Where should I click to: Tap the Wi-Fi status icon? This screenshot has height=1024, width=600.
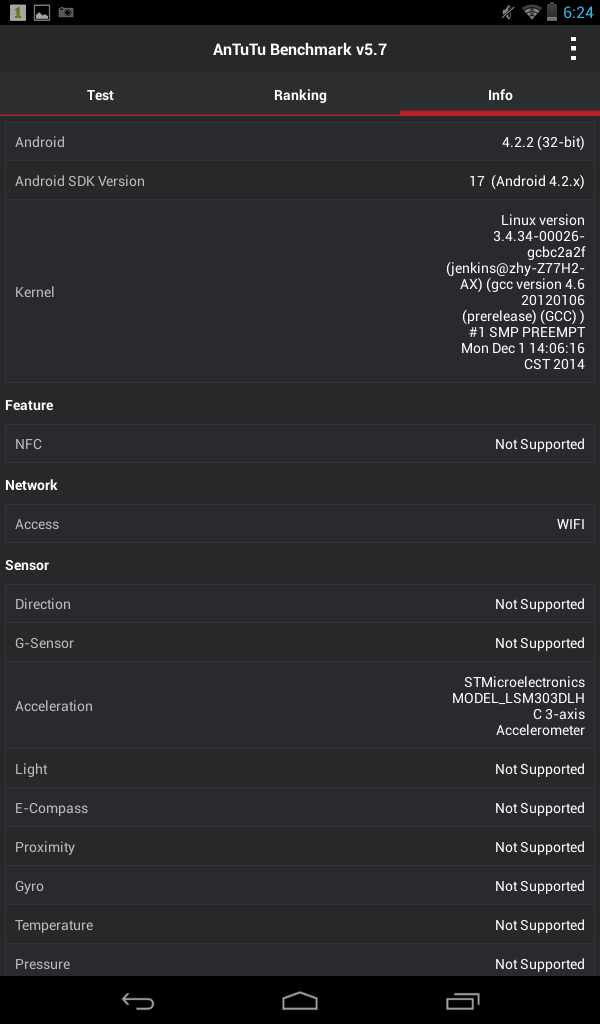coord(530,13)
